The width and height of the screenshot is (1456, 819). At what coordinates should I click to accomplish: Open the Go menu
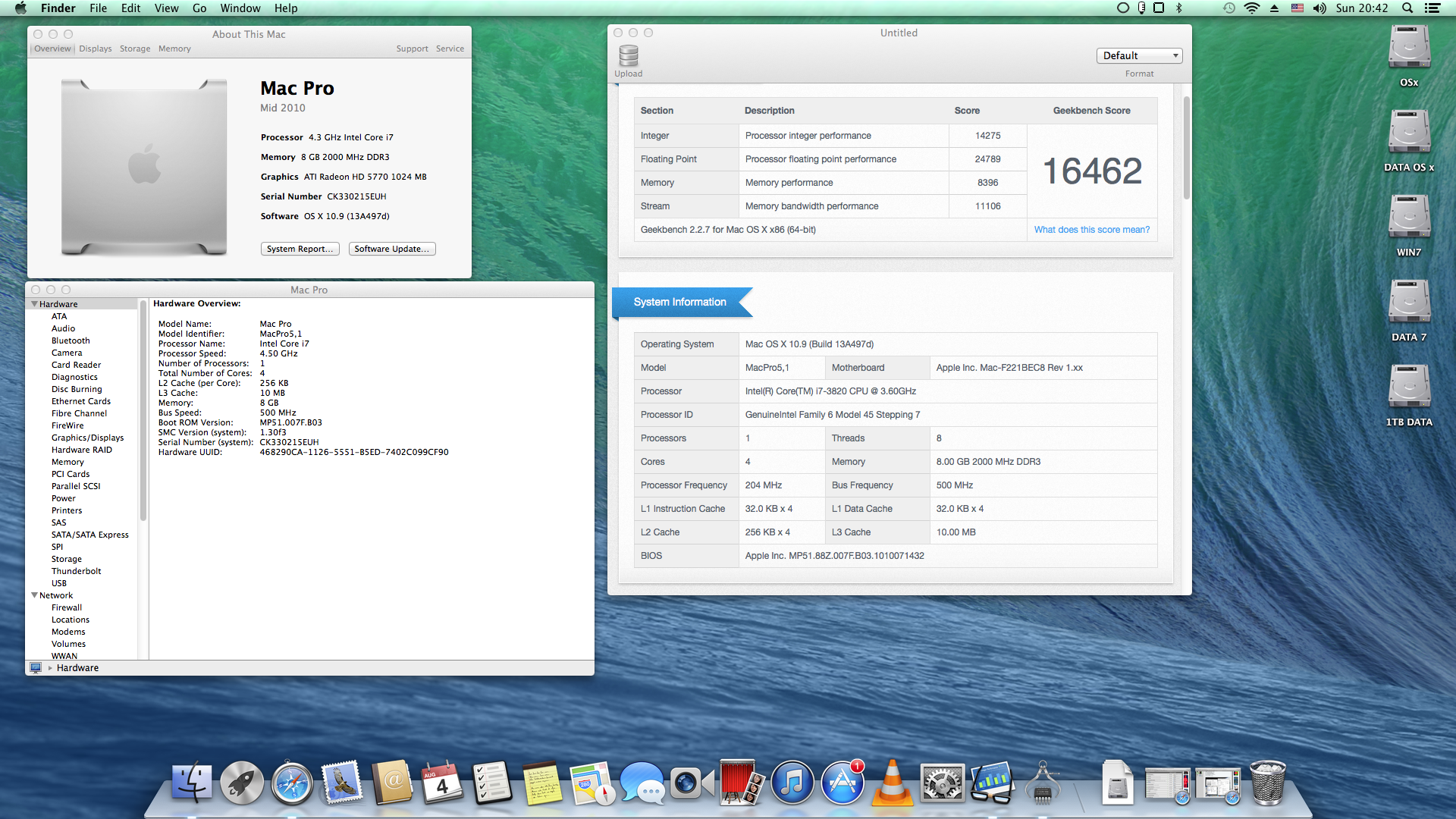[x=199, y=8]
